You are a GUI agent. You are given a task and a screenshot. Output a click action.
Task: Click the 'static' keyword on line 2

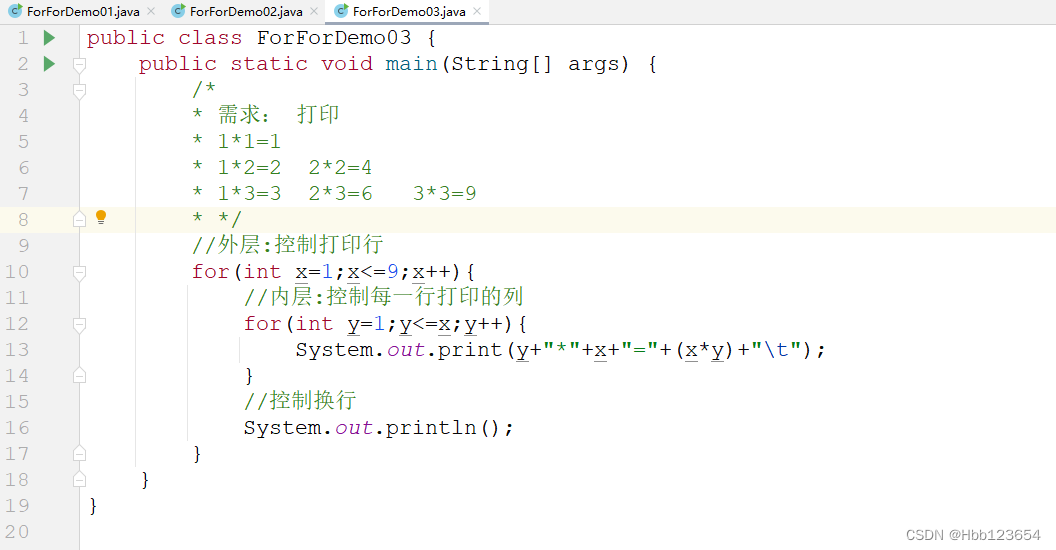pyautogui.click(x=269, y=64)
